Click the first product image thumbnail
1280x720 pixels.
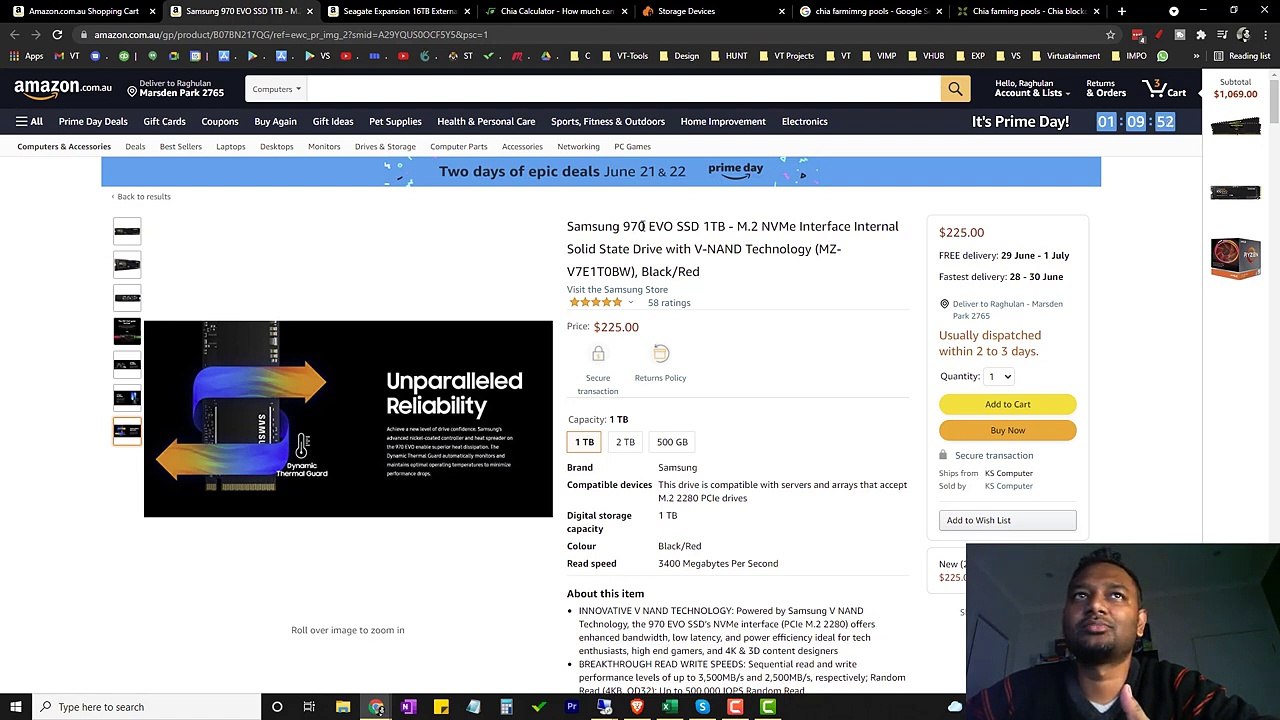[x=127, y=231]
